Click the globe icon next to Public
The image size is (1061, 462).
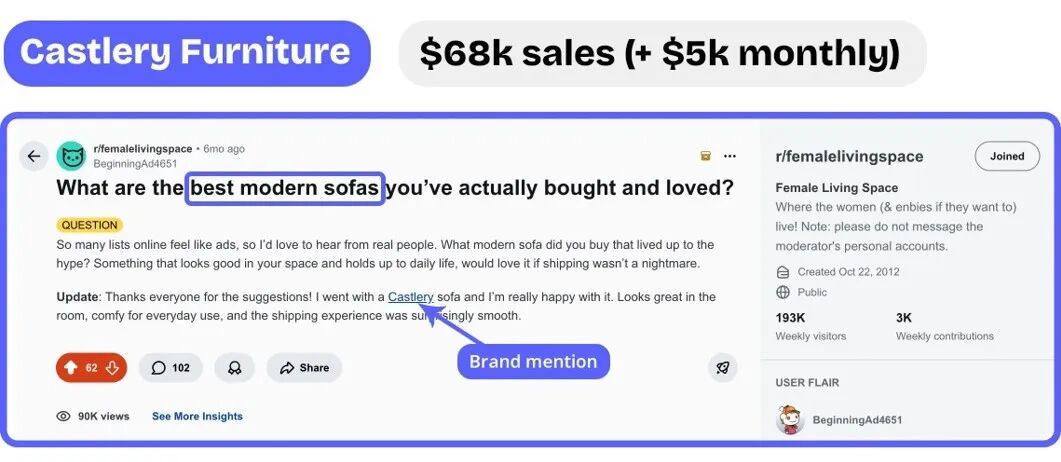pyautogui.click(x=783, y=292)
